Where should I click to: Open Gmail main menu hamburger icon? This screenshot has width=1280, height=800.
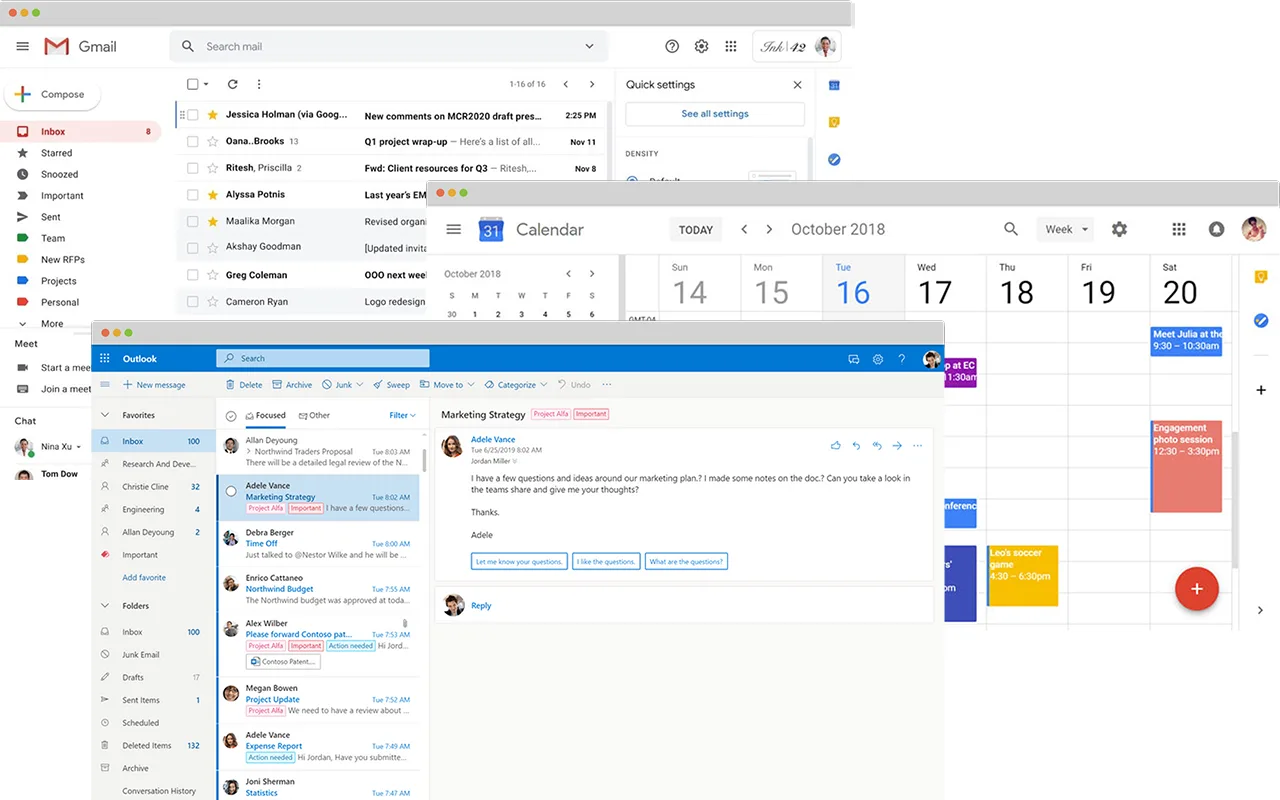pyautogui.click(x=23, y=46)
